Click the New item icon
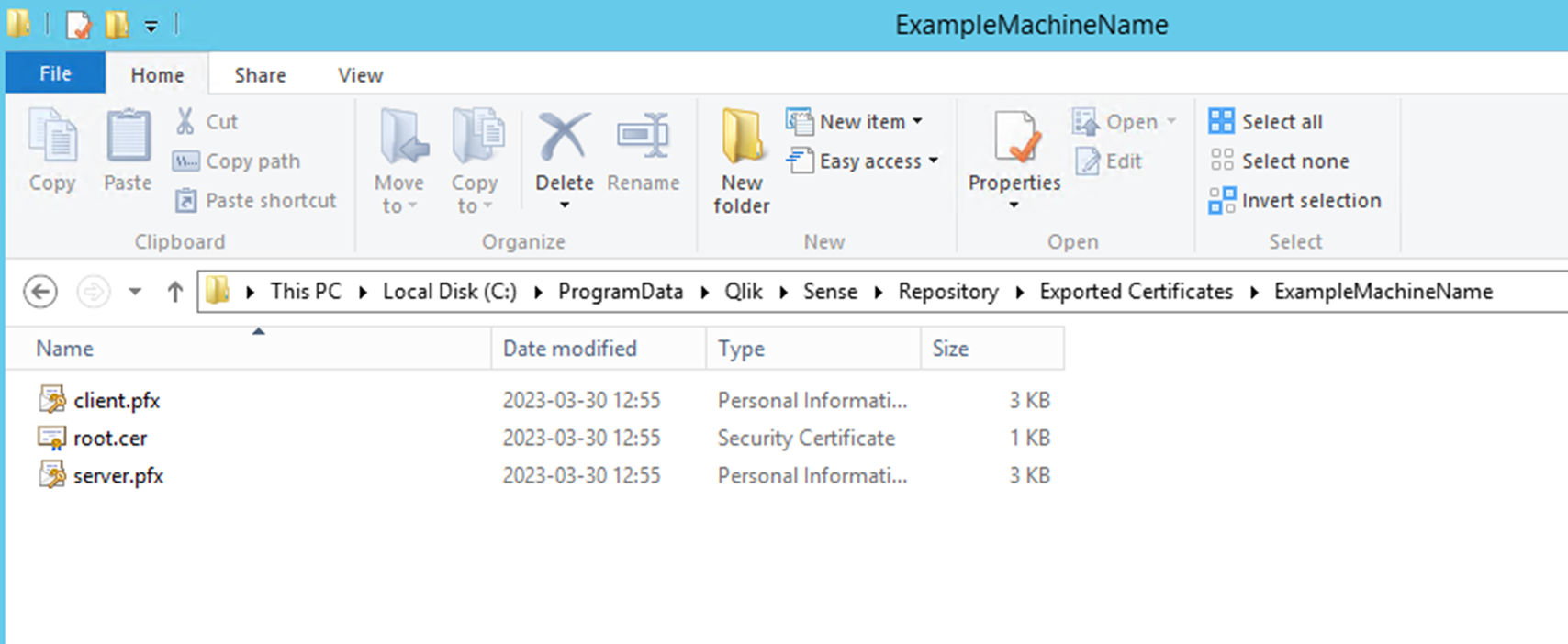This screenshot has width=1568, height=644. pyautogui.click(x=800, y=121)
